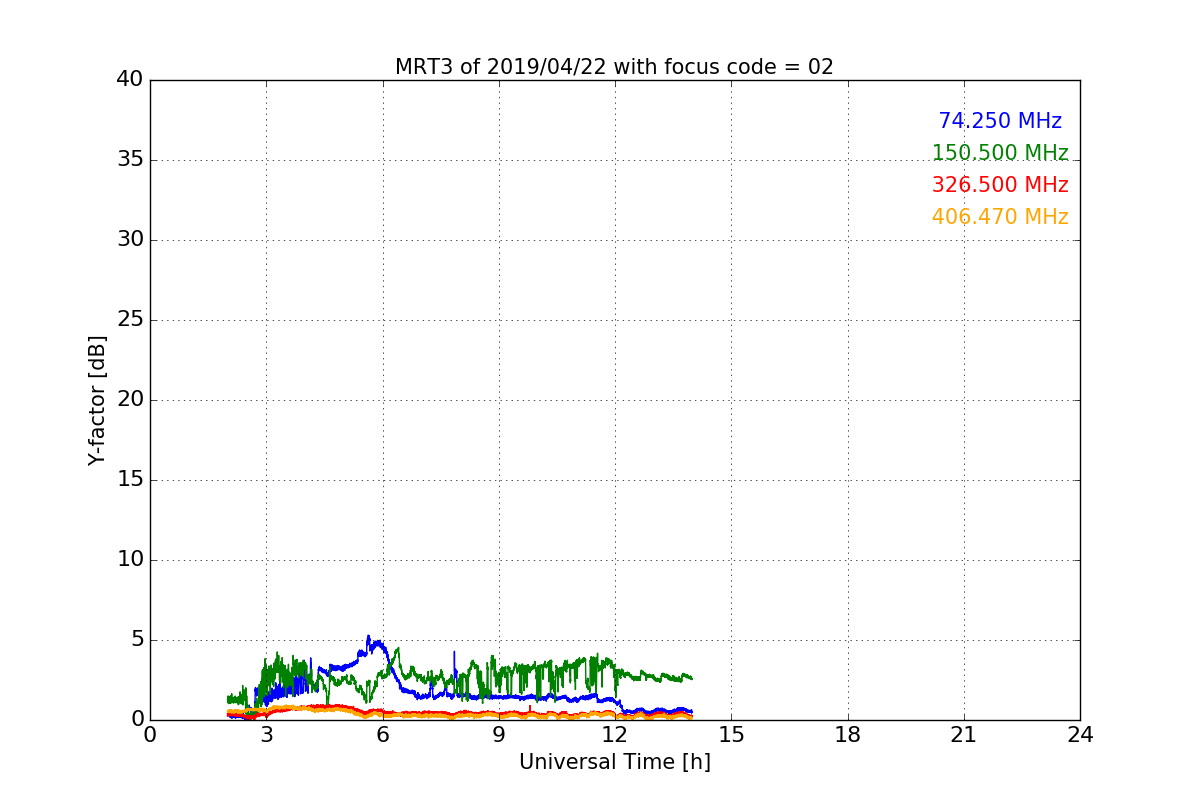The width and height of the screenshot is (1200, 800).
Task: Click the x-axis tick label 12
Action: click(x=615, y=734)
